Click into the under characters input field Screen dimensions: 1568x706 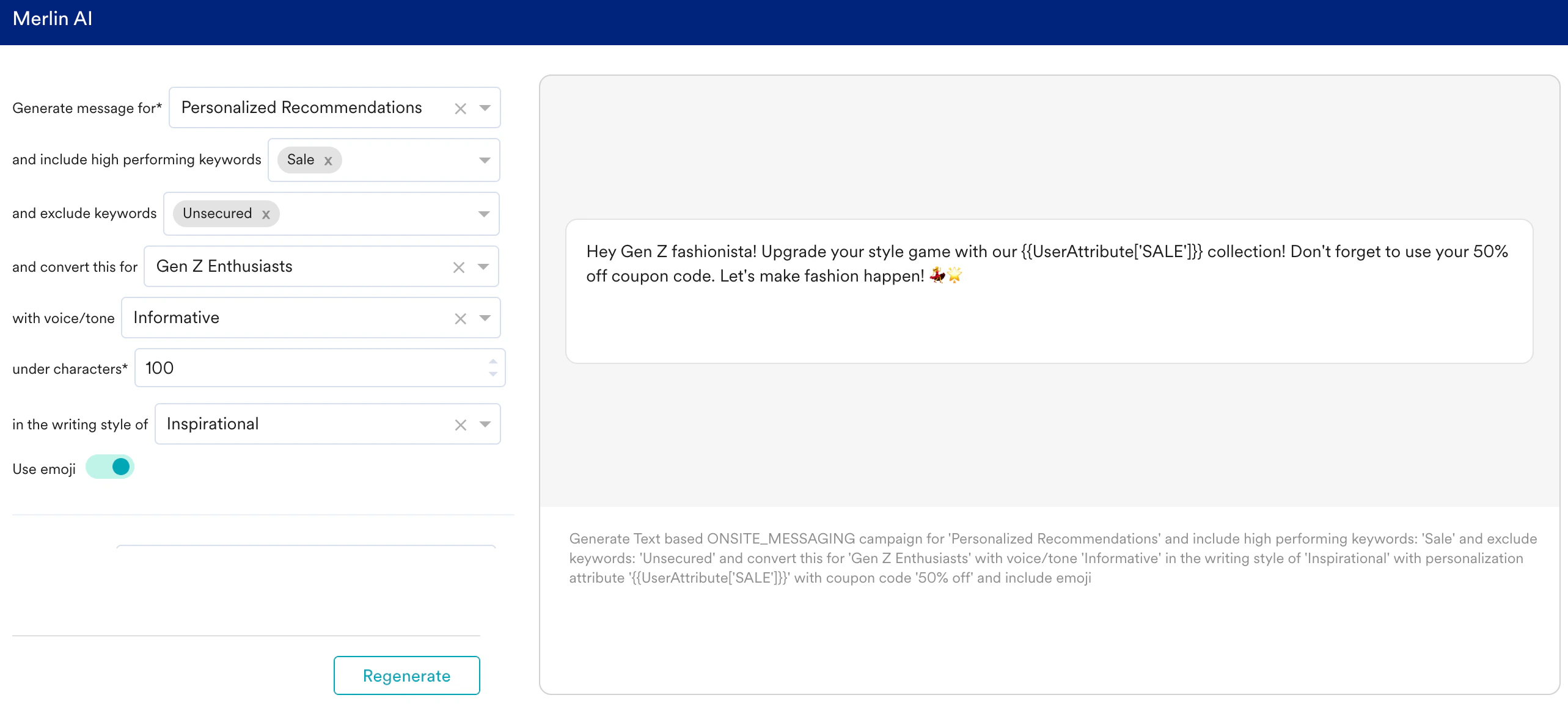pyautogui.click(x=306, y=368)
